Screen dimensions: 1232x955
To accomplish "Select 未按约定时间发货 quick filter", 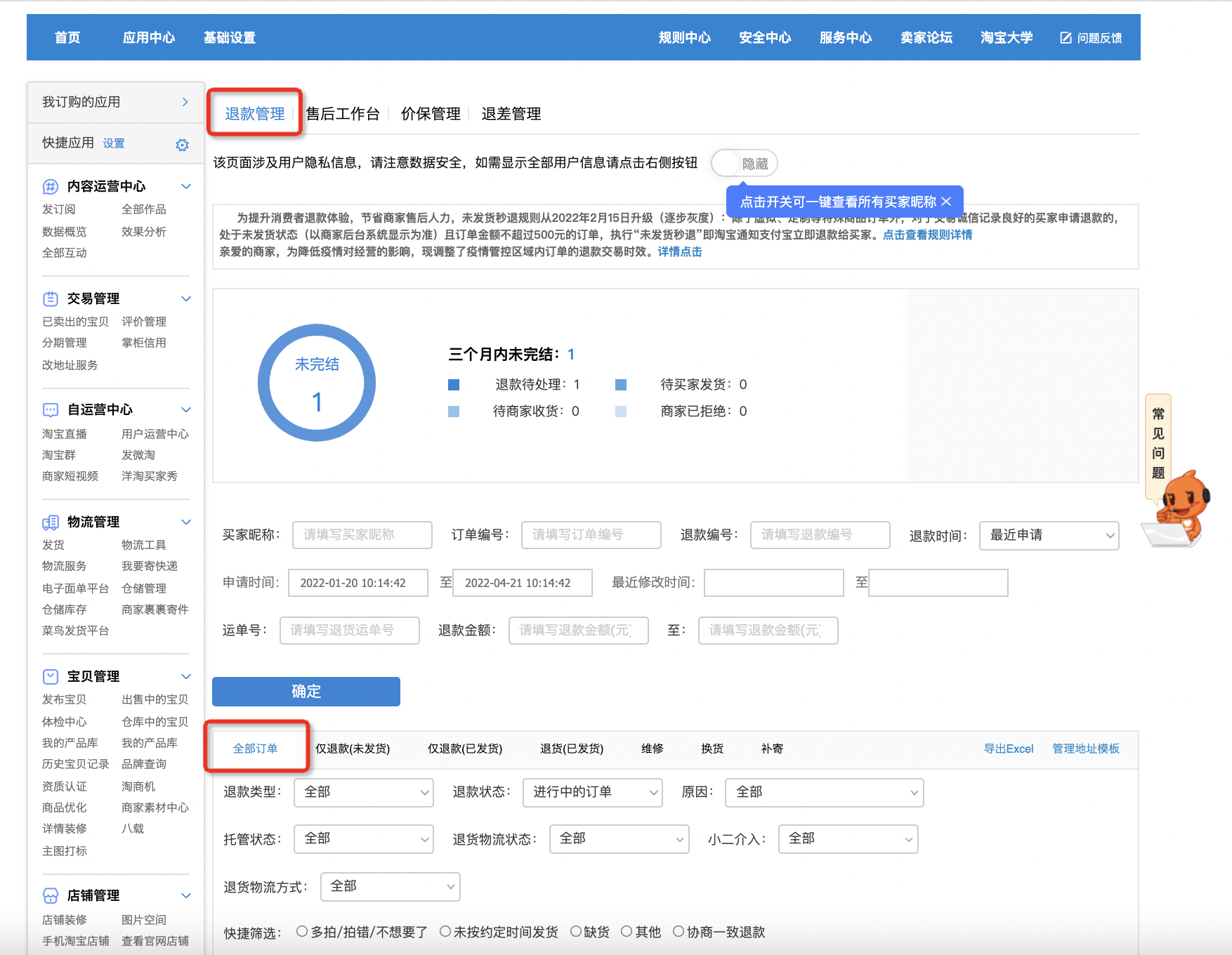I will pyautogui.click(x=445, y=932).
